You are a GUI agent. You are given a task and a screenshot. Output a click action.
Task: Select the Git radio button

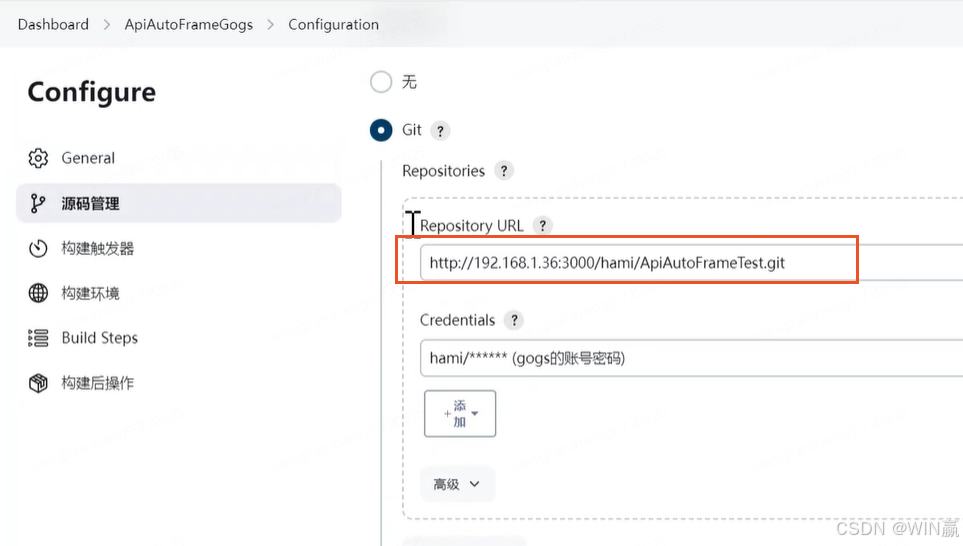coord(381,130)
